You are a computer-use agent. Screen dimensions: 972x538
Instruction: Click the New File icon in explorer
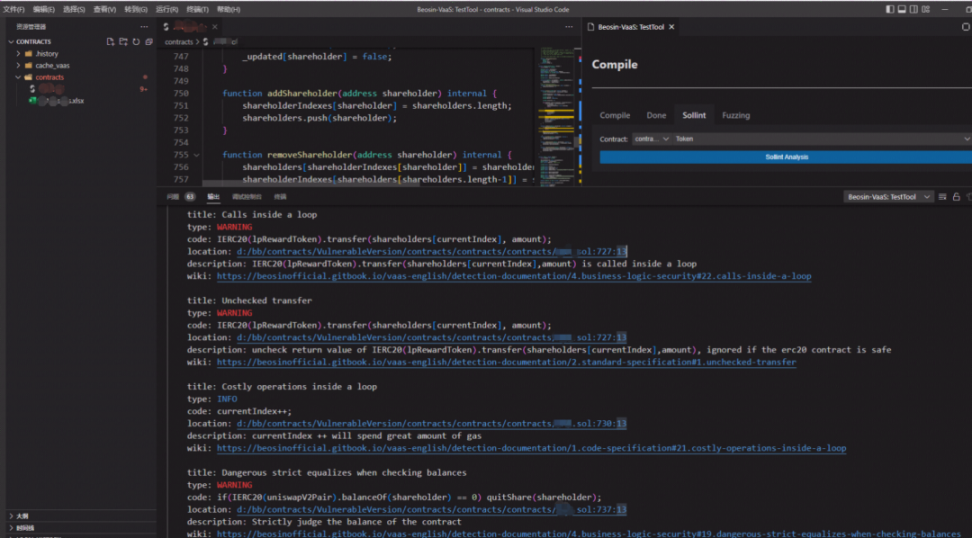pos(110,42)
